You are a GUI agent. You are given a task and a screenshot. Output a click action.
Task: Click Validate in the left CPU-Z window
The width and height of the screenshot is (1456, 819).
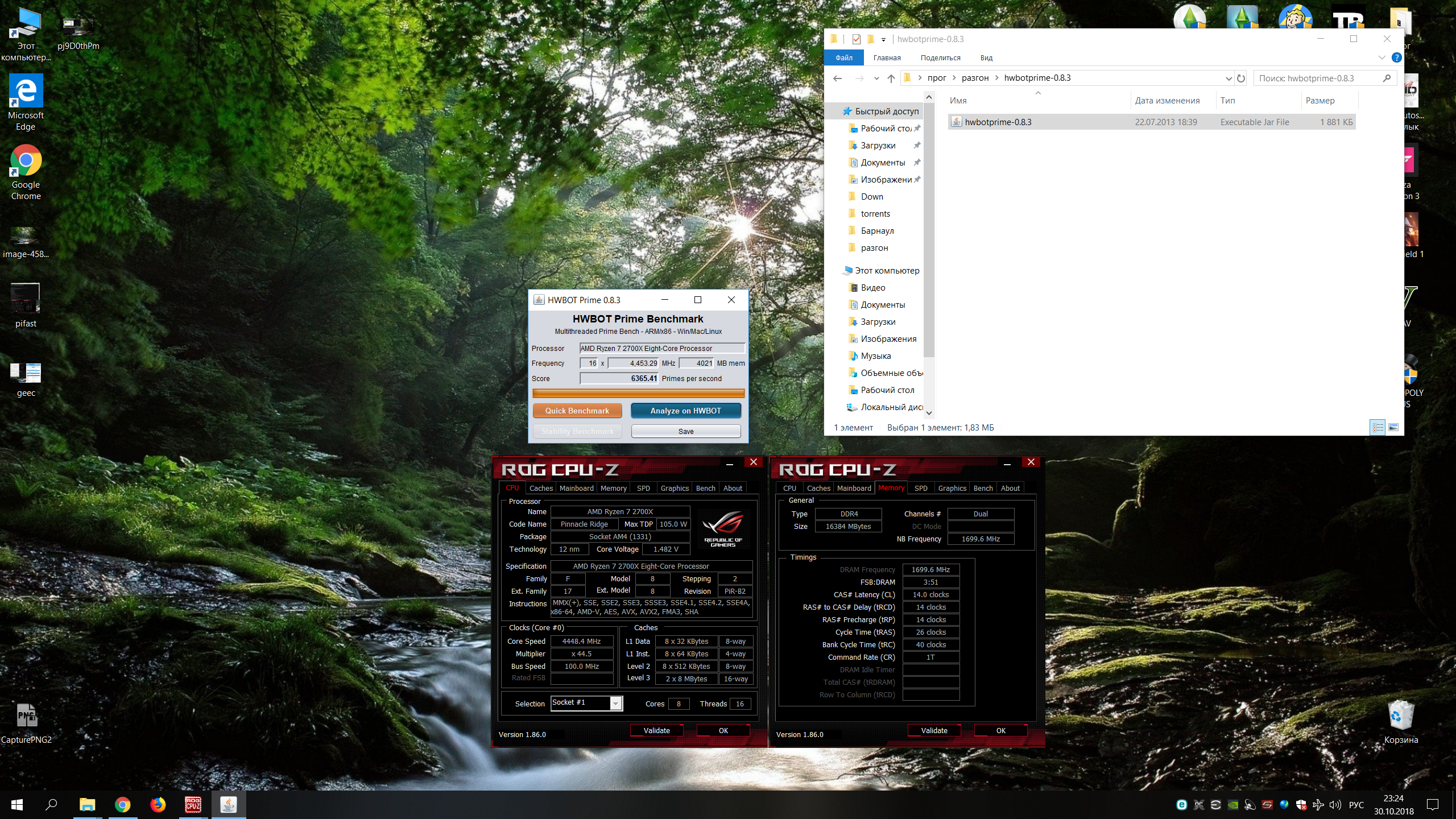pos(656,730)
